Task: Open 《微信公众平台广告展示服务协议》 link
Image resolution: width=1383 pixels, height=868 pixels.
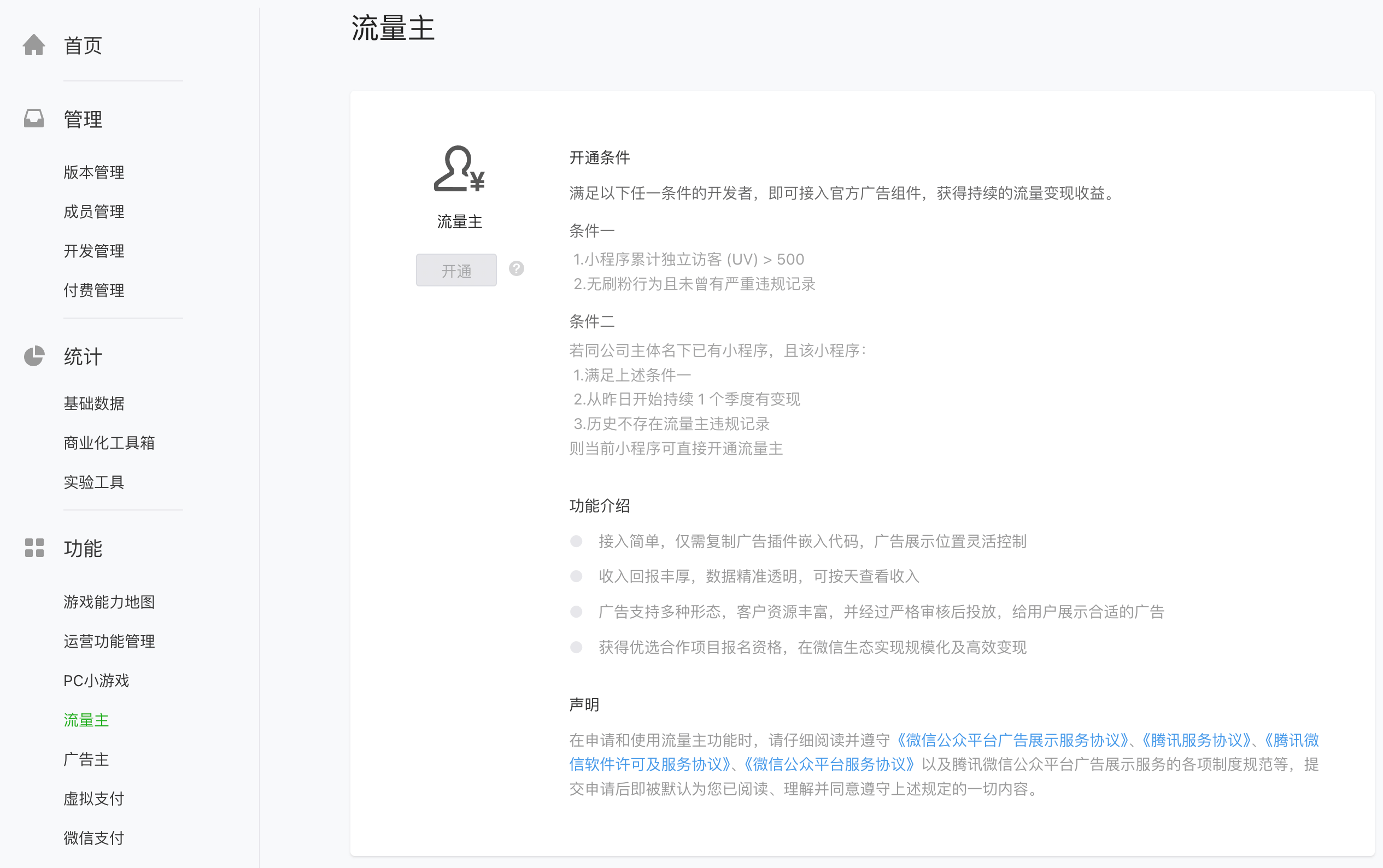Action: [1012, 741]
